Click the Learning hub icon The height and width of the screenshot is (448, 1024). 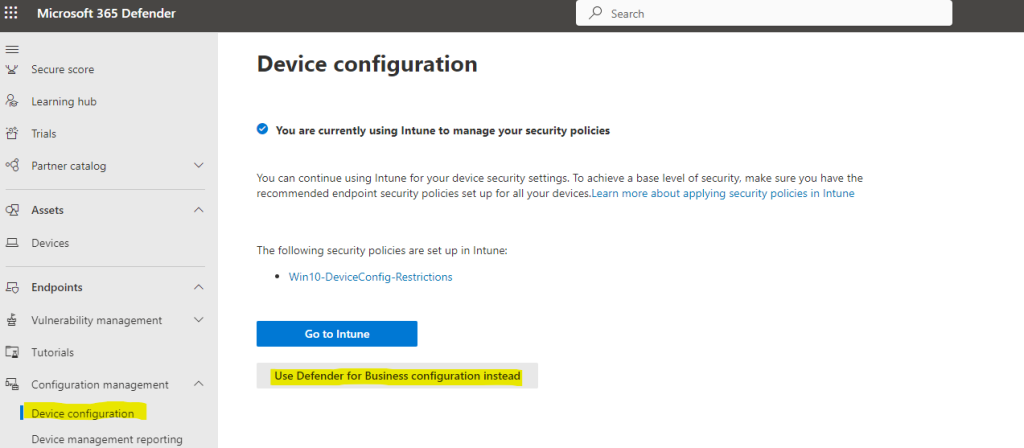[x=12, y=101]
